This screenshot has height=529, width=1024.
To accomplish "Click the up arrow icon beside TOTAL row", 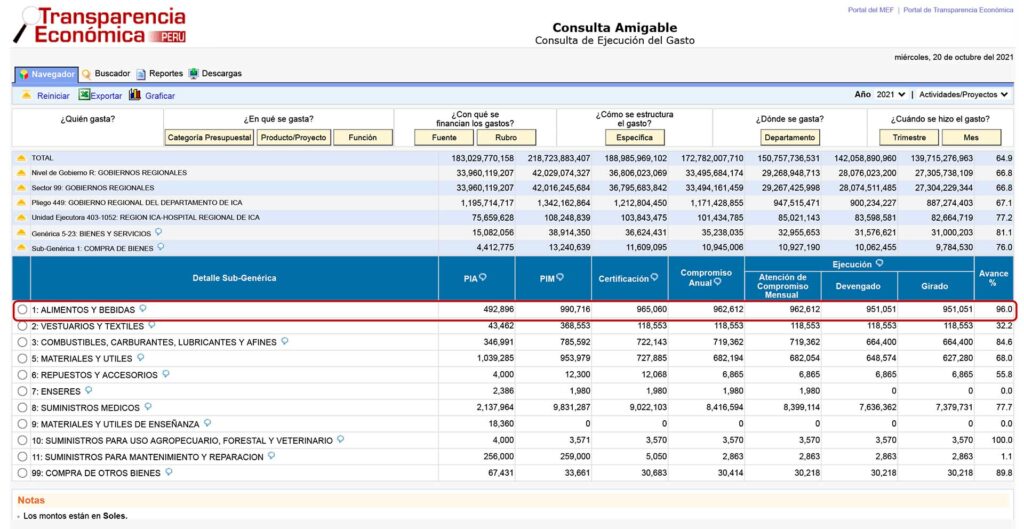I will coord(21,158).
